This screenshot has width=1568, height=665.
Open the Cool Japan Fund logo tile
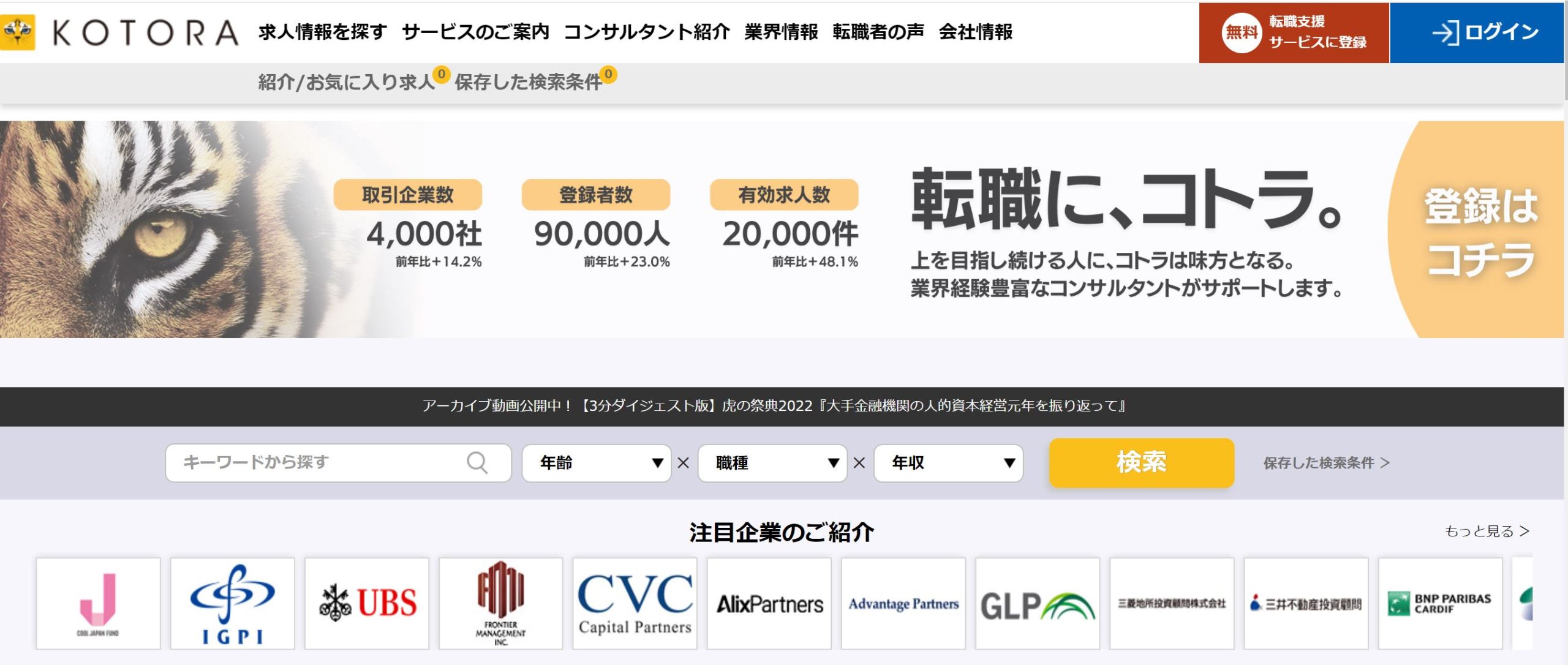coord(98,603)
